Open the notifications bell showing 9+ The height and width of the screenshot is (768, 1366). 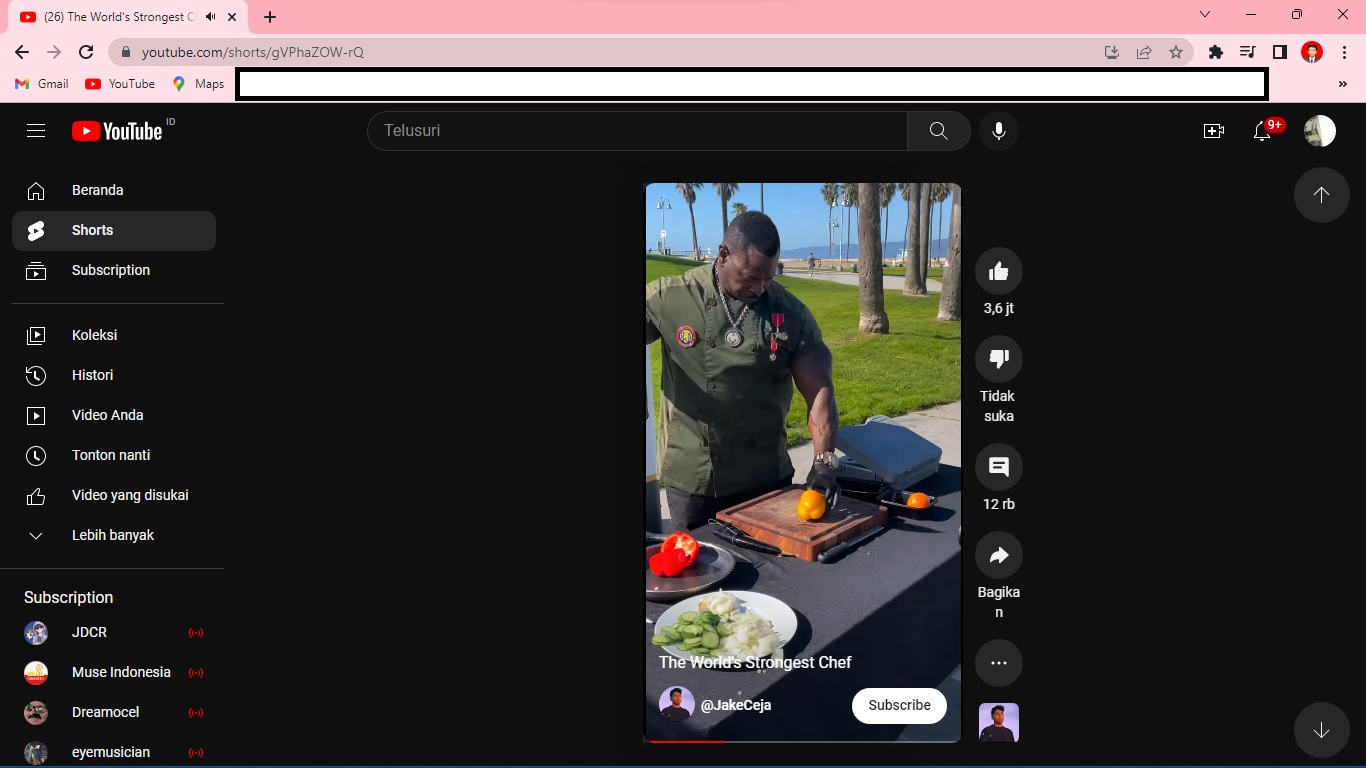[x=1261, y=130]
